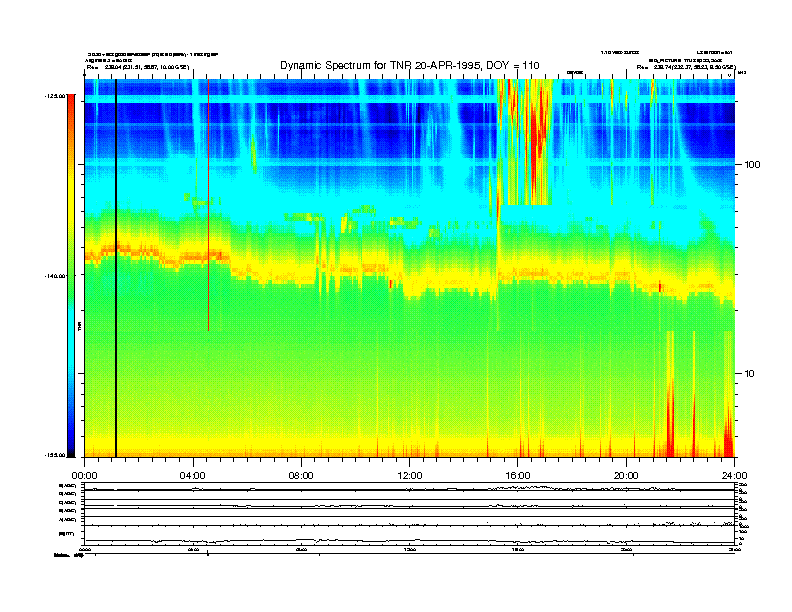Click the '10' frequency axis label
Screen dimensions: 792x612
[749, 374]
